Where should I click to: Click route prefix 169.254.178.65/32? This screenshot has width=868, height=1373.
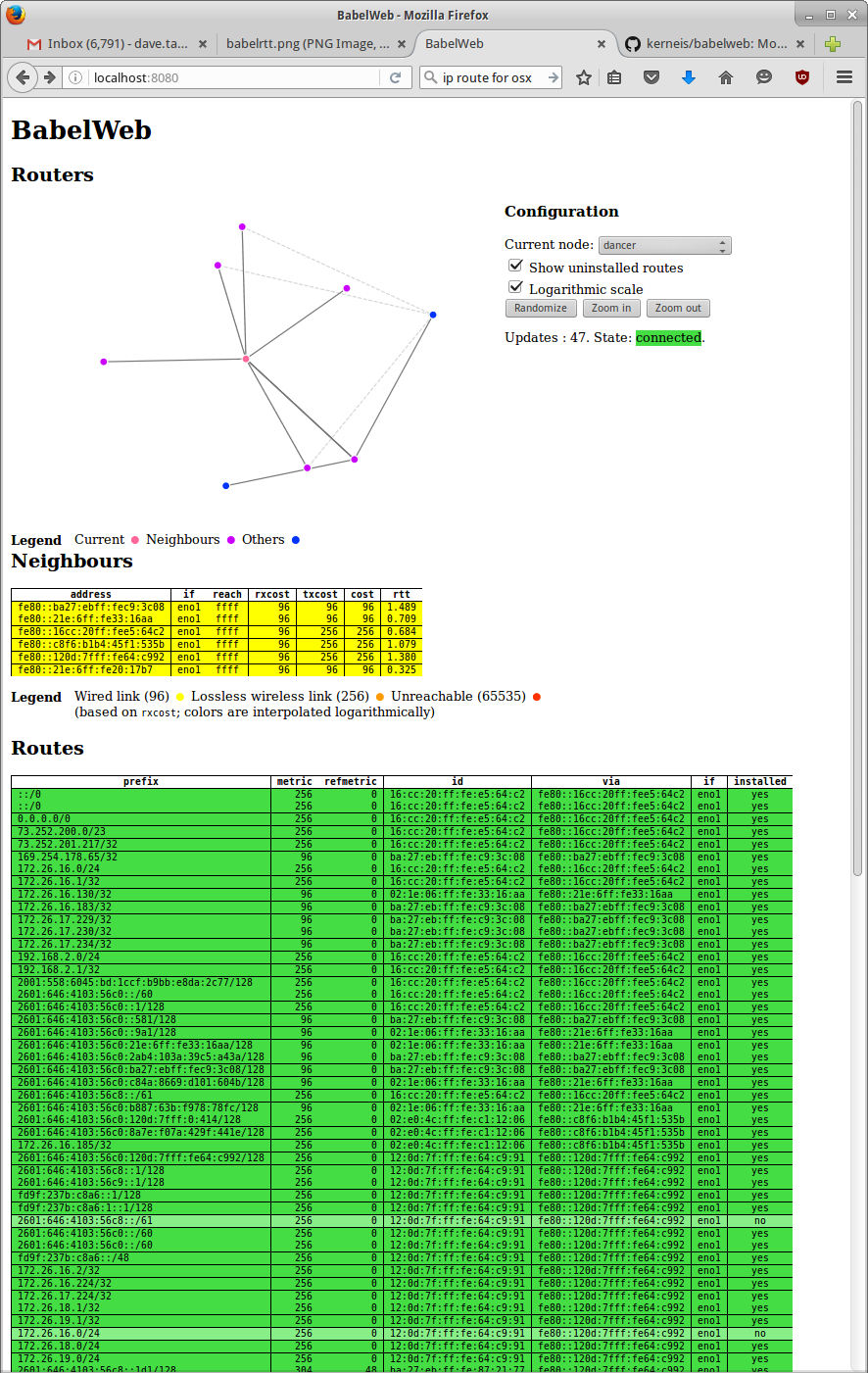[x=68, y=857]
